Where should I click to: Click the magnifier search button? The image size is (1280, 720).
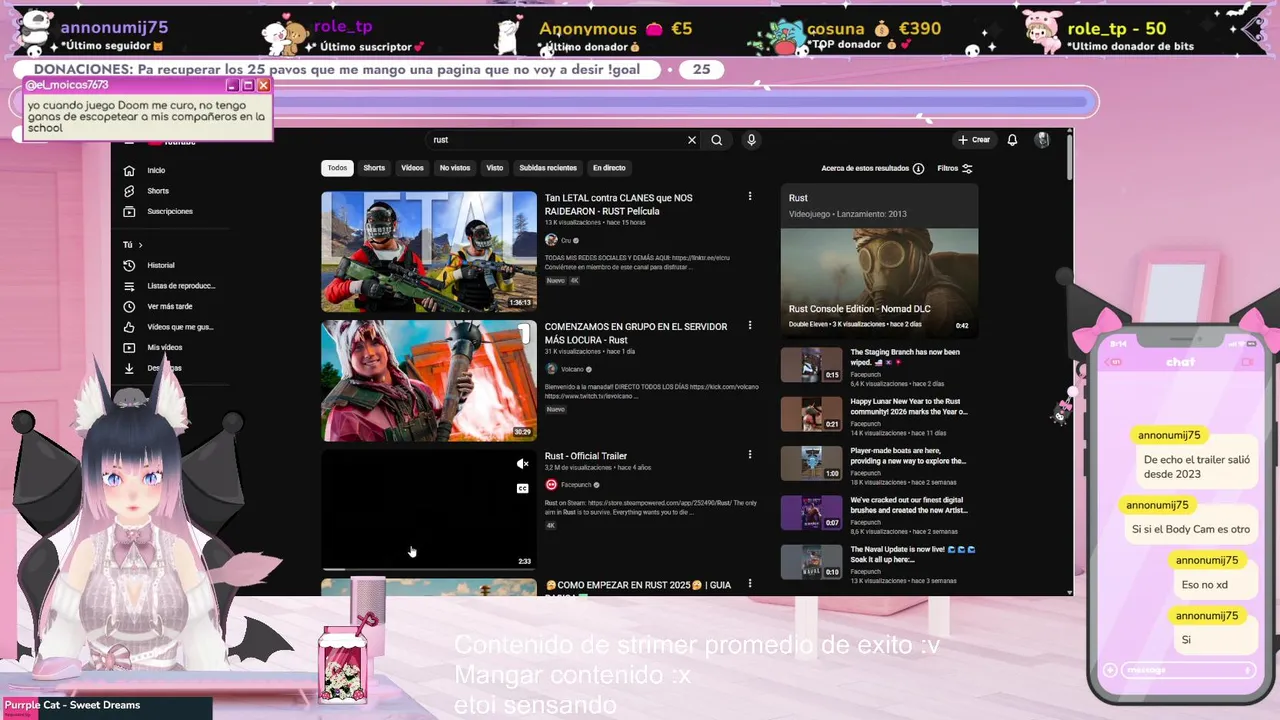(716, 140)
